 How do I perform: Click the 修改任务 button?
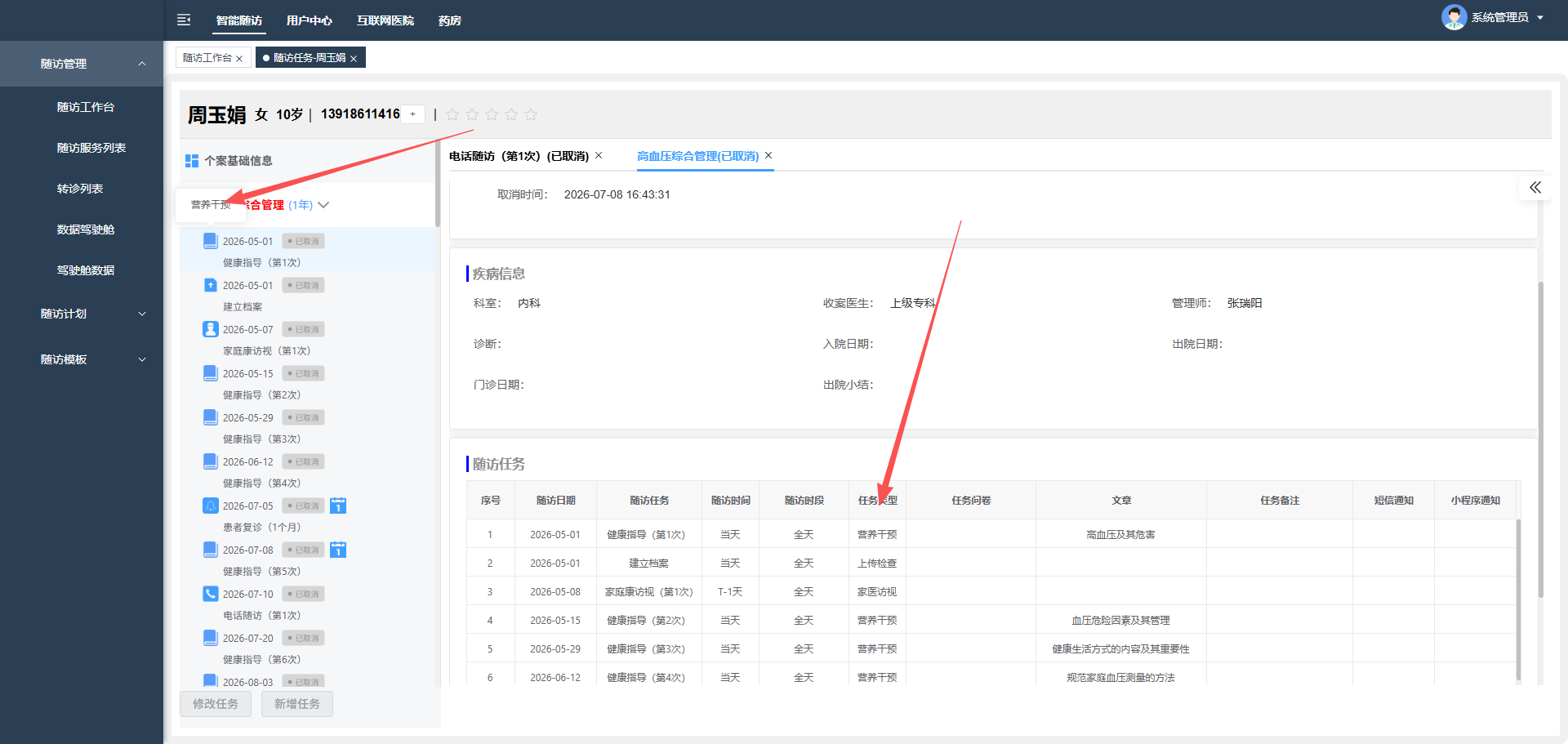[x=216, y=704]
